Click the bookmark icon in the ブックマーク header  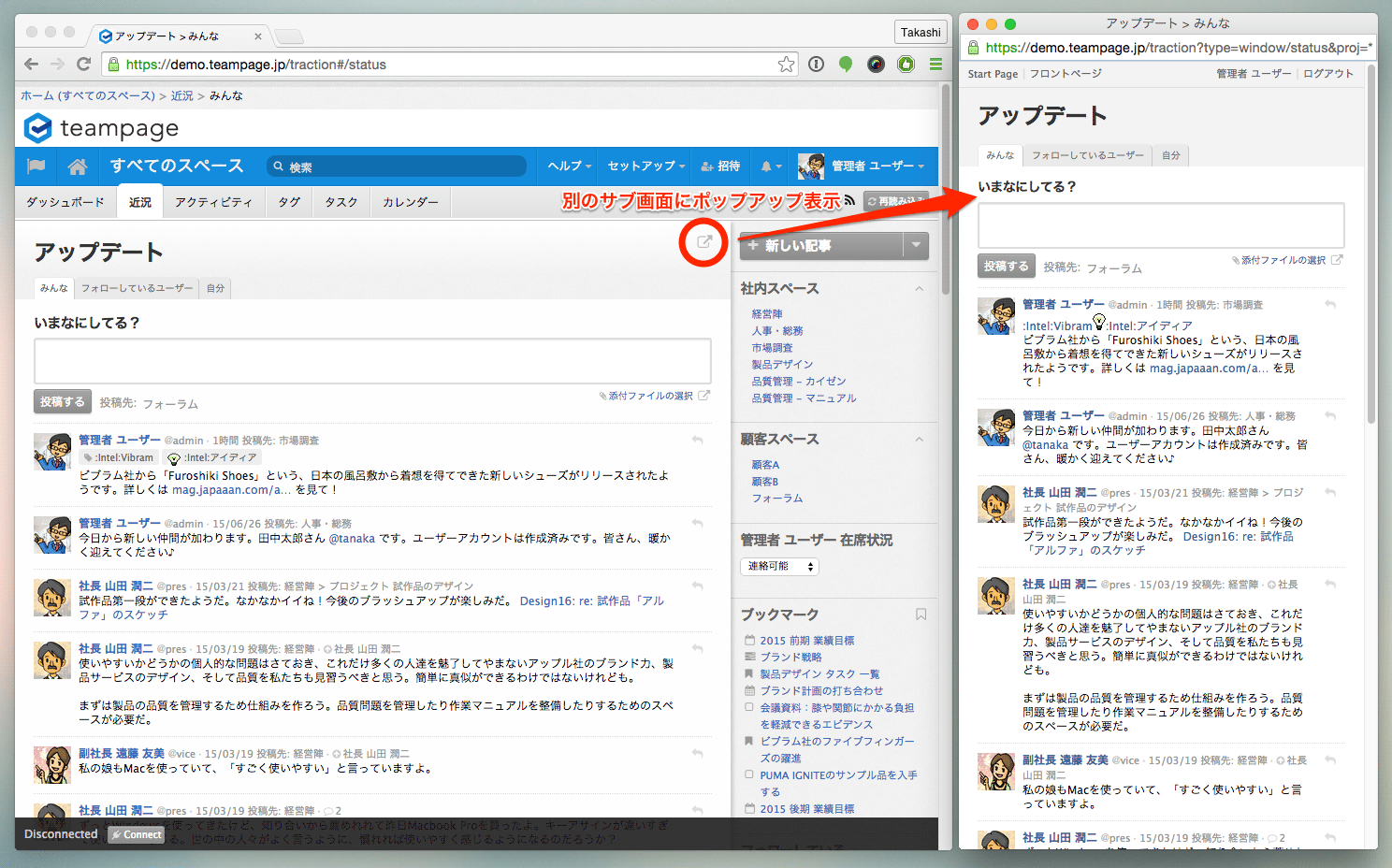pos(921,615)
